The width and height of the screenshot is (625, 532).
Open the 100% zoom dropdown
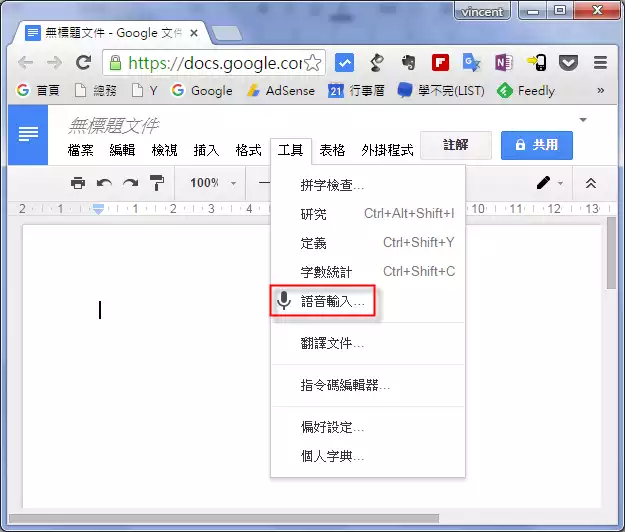tap(213, 183)
